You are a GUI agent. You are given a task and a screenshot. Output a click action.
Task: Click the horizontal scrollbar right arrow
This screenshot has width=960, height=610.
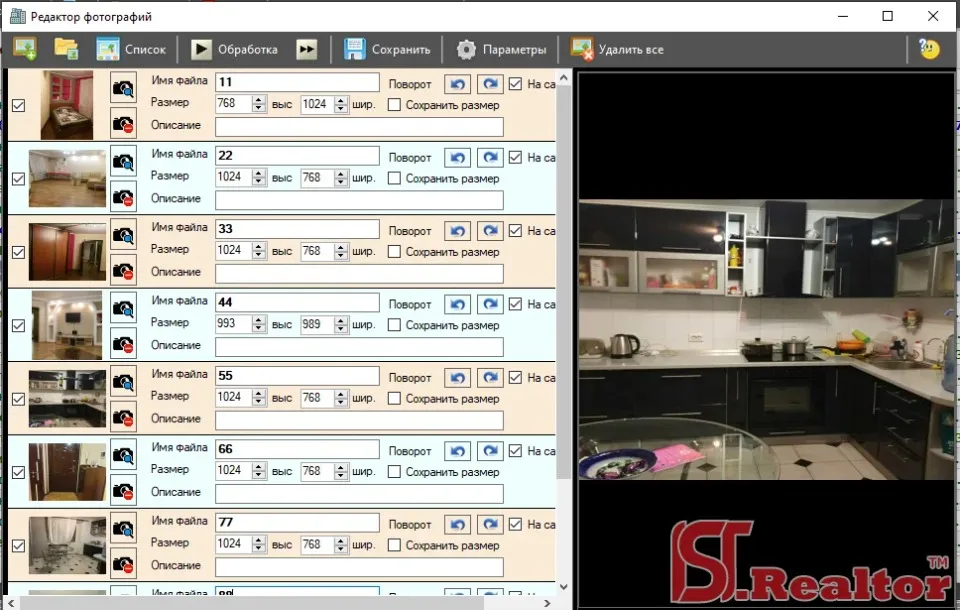coord(547,603)
